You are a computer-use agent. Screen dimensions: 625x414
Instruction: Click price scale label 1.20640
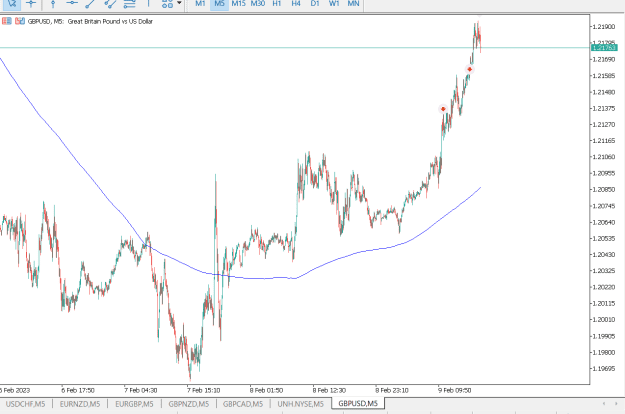coord(604,222)
